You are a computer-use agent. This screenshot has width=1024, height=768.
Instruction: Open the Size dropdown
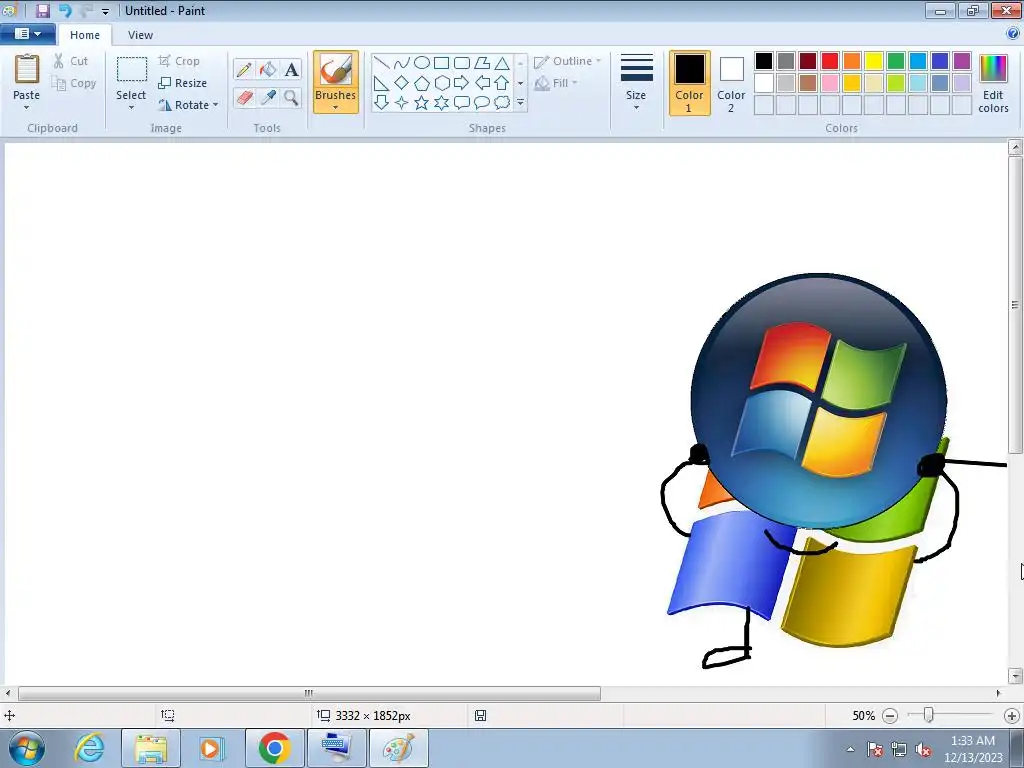coord(636,82)
